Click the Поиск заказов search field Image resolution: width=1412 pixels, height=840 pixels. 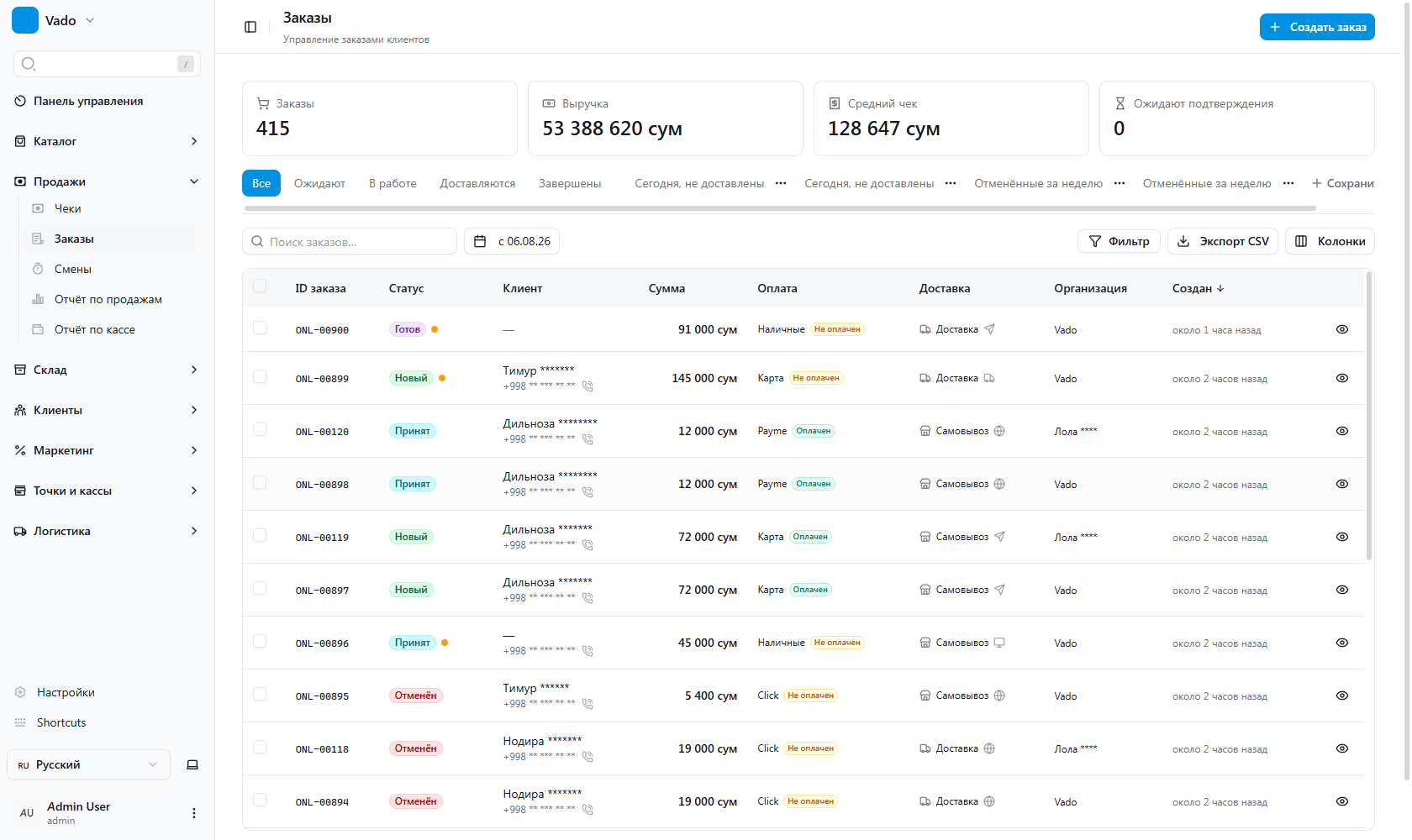pos(350,241)
